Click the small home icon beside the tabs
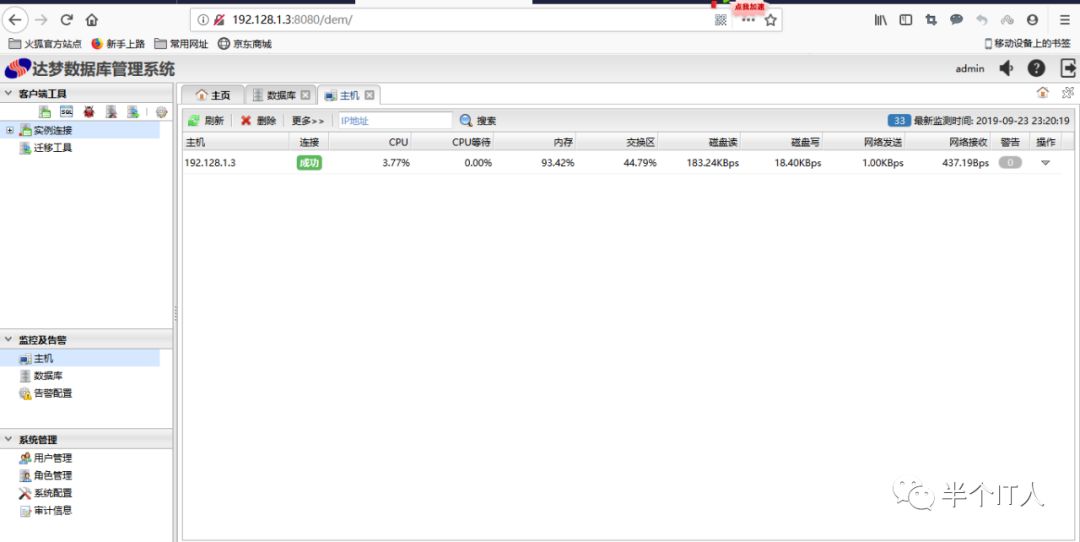This screenshot has height=542, width=1080. point(1043,92)
